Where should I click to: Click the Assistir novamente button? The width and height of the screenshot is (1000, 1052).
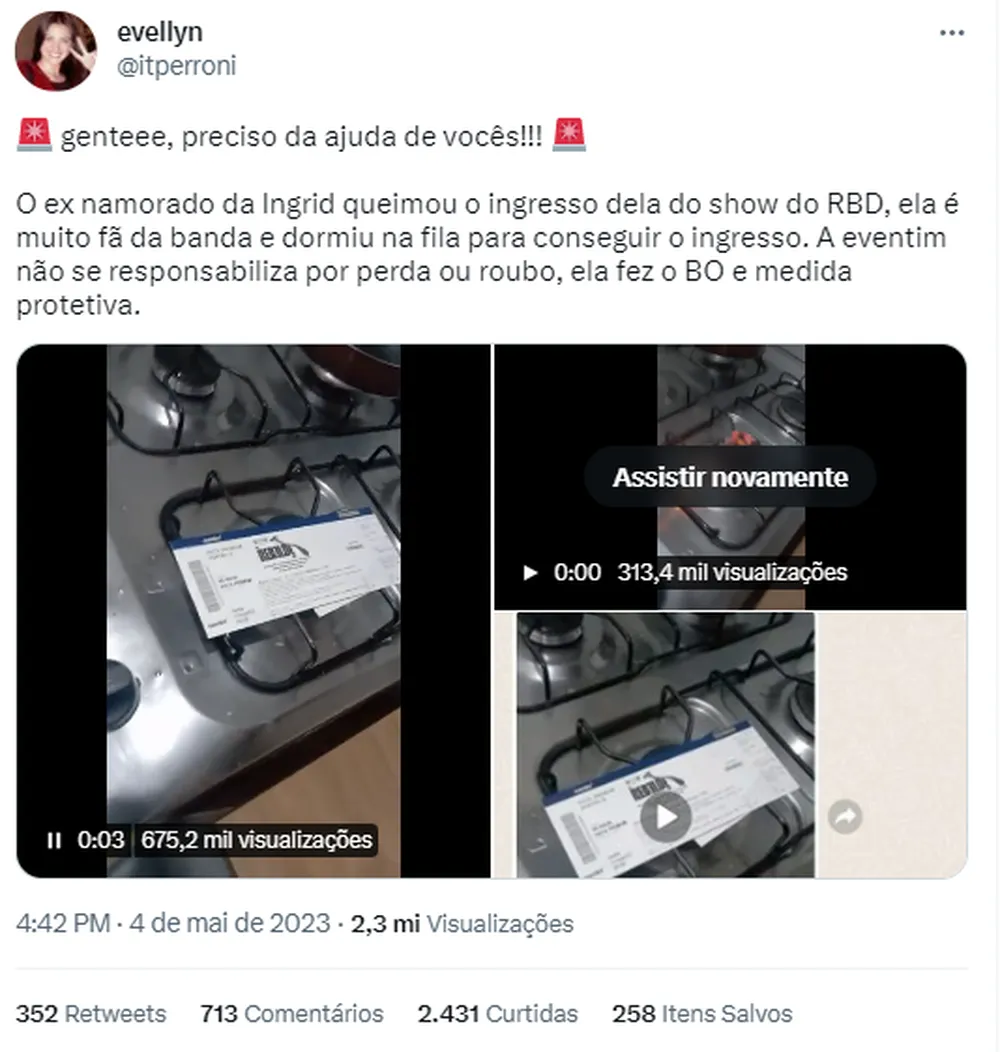tap(730, 477)
